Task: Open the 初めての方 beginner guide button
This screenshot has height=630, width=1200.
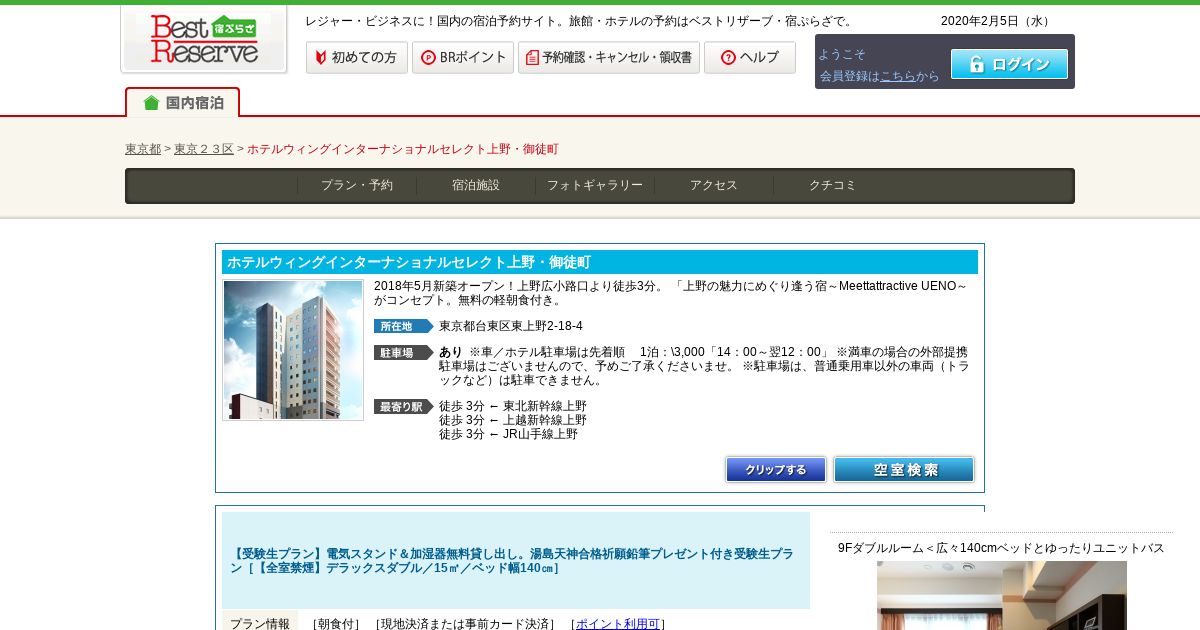Action: [x=357, y=57]
